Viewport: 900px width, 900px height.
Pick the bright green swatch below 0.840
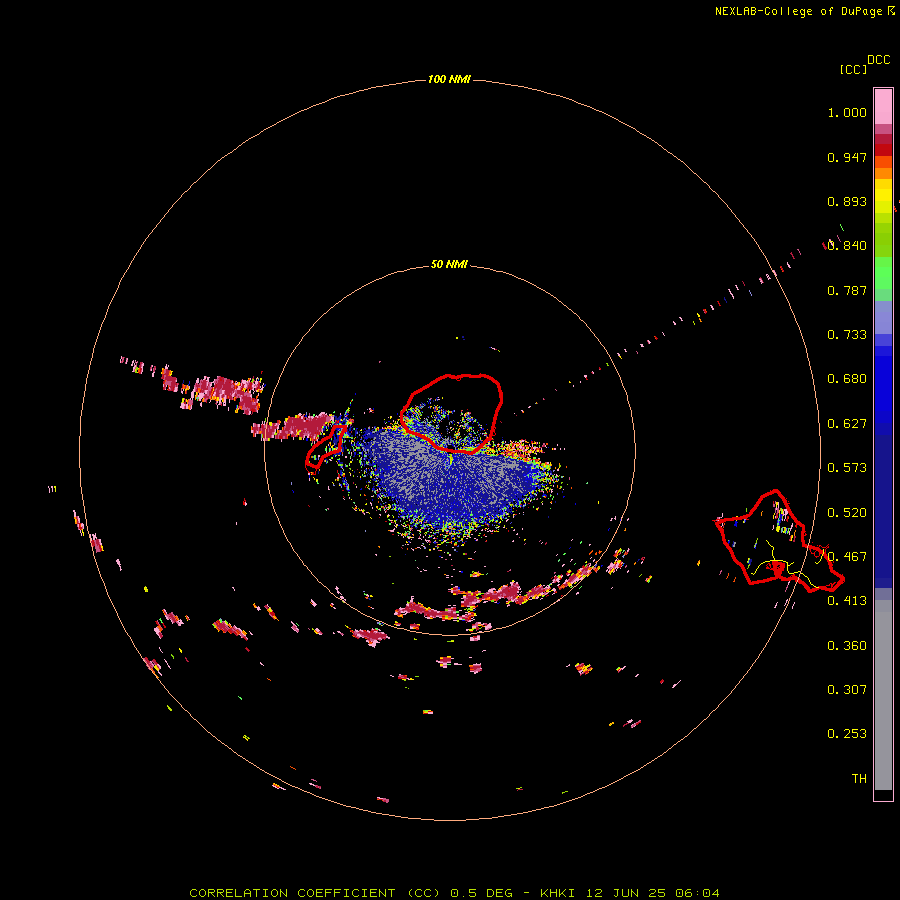coord(883,273)
